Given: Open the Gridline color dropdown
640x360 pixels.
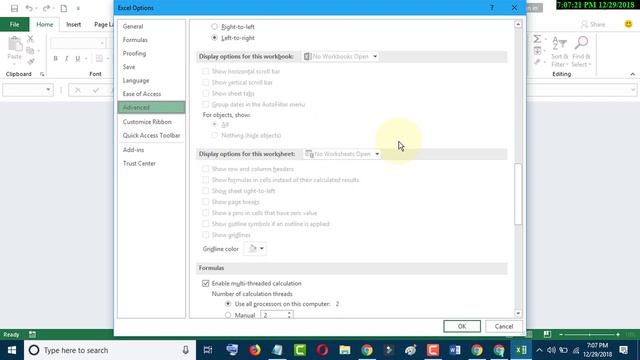Looking at the screenshot, I should click(255, 249).
